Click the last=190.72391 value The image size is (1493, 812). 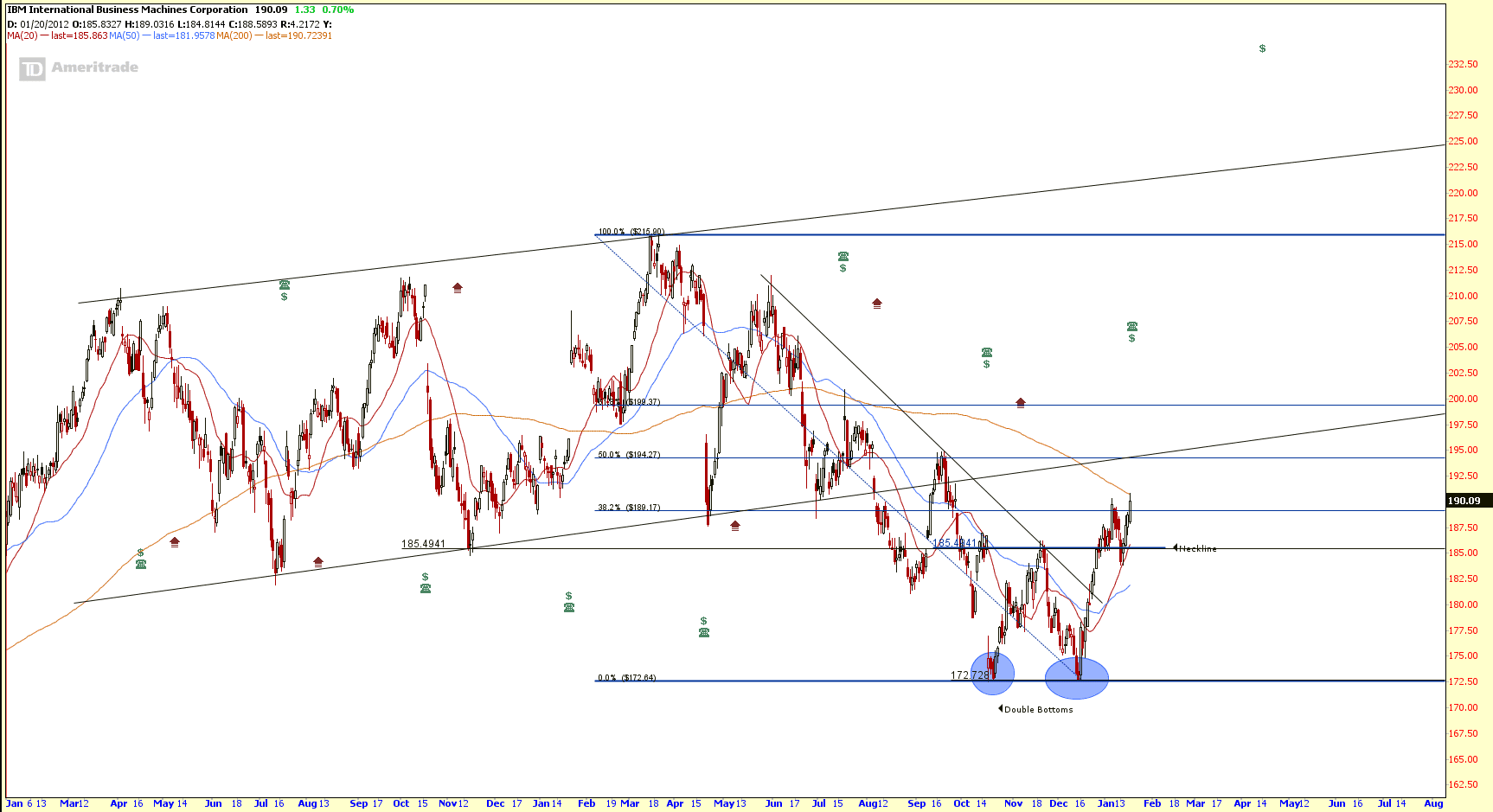pos(298,35)
